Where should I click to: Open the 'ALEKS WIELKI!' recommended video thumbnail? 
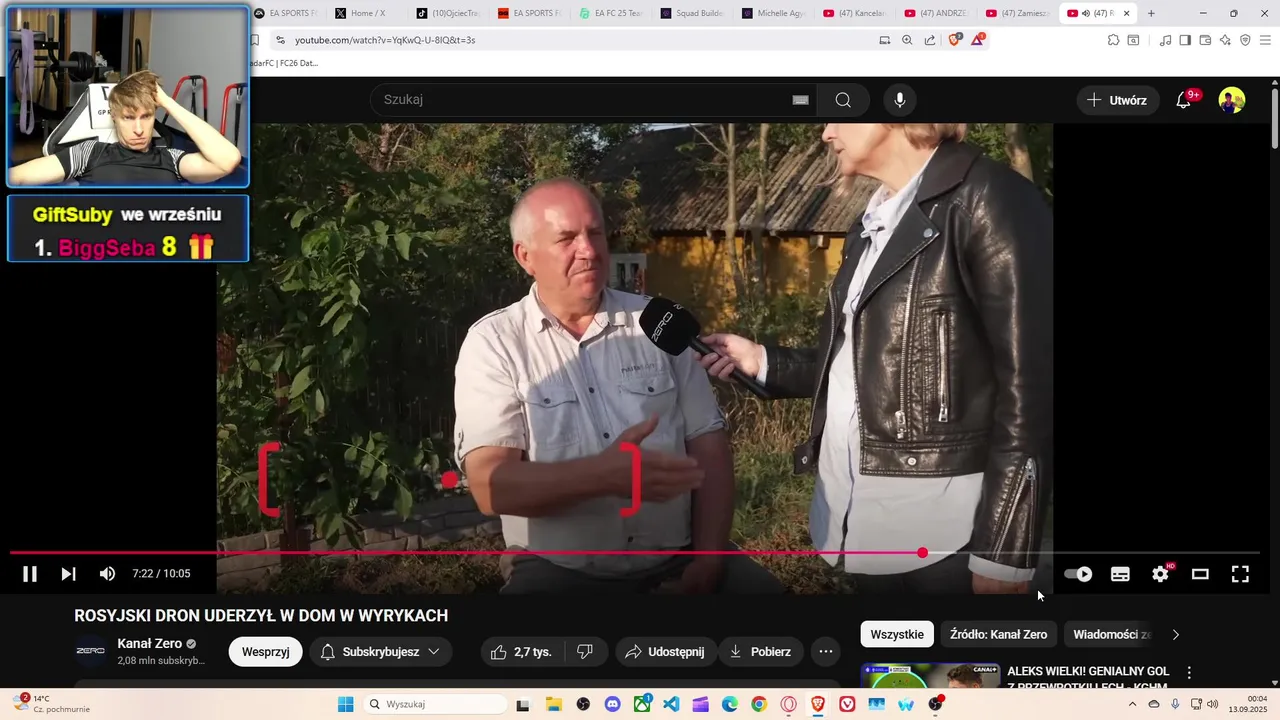[930, 676]
